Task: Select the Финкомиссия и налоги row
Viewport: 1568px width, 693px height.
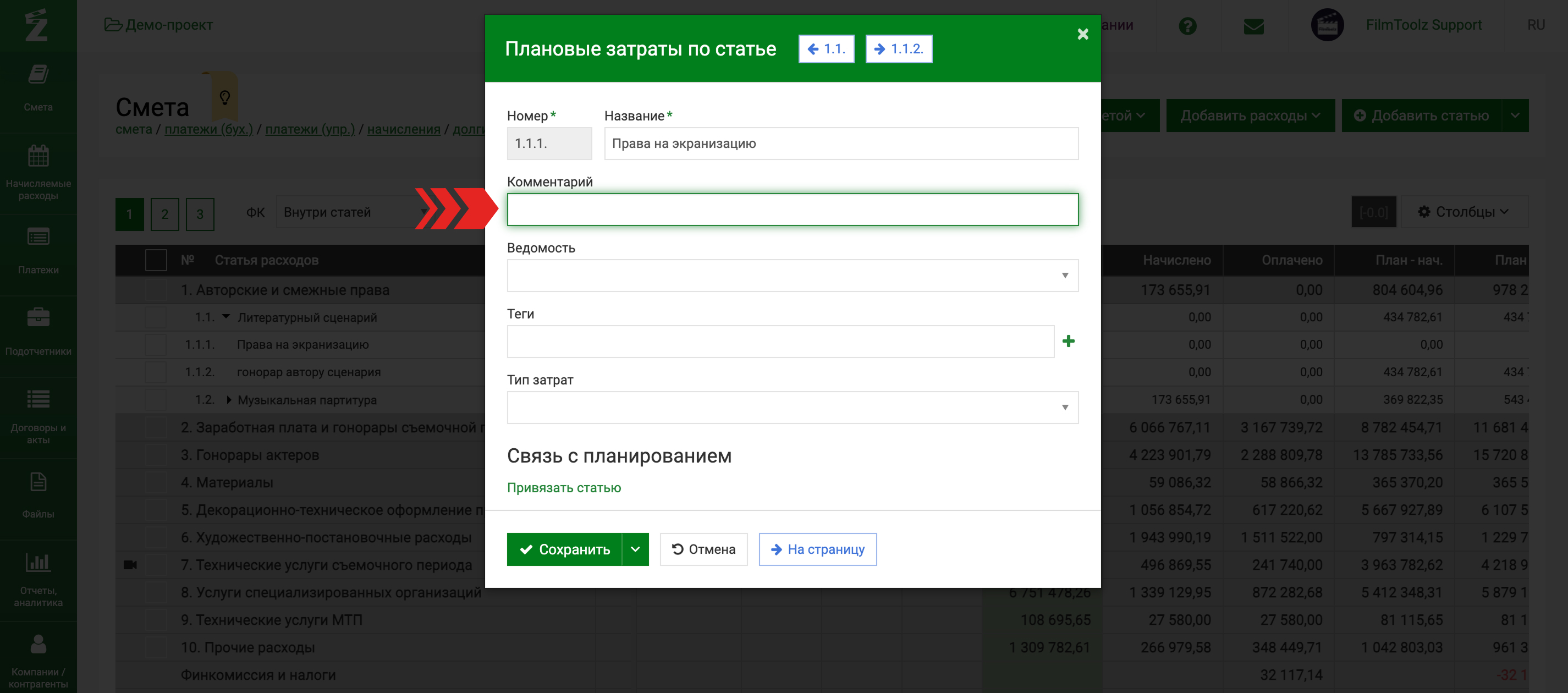Action: click(822, 675)
